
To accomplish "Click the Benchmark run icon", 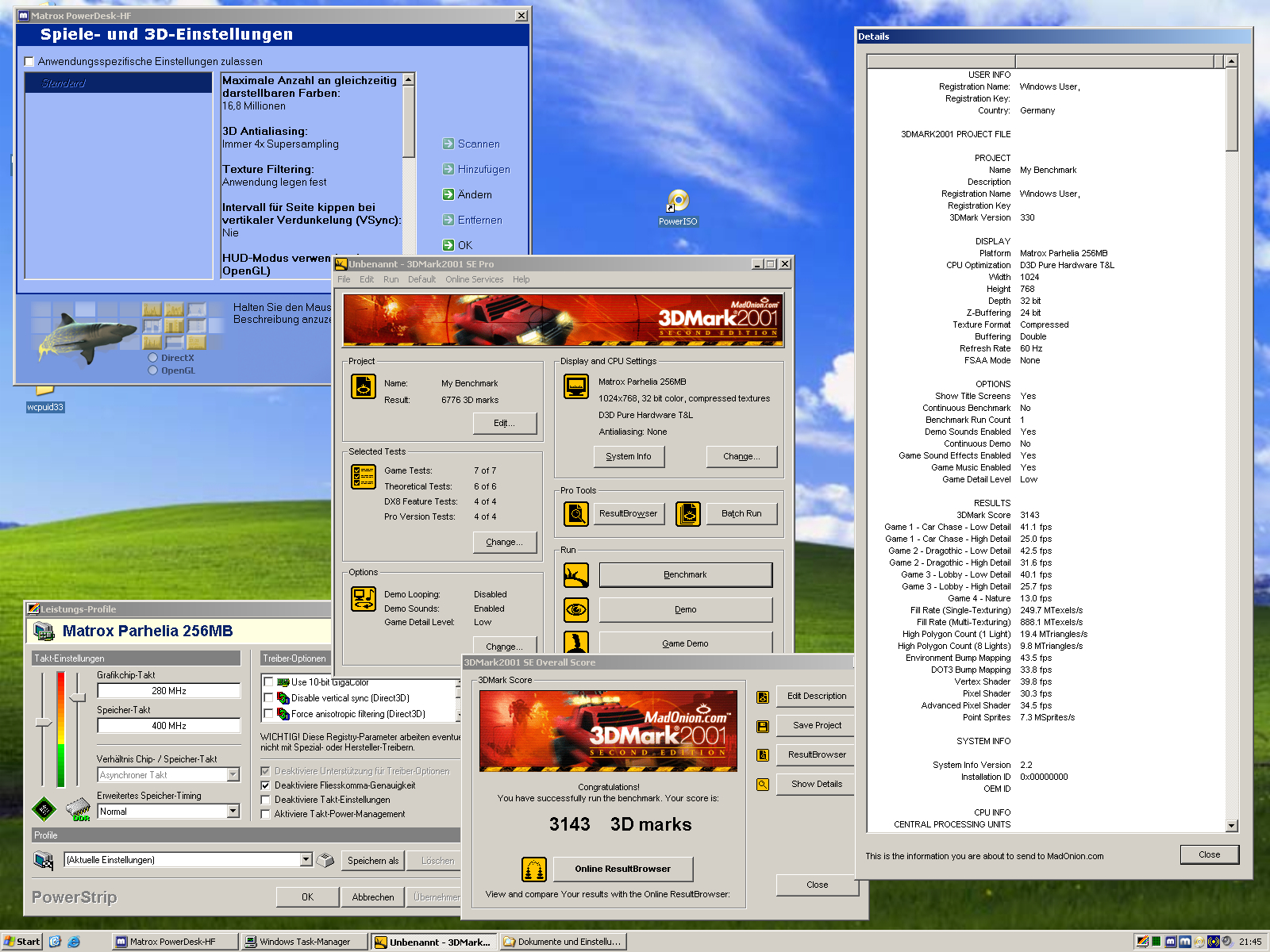I will pos(576,574).
